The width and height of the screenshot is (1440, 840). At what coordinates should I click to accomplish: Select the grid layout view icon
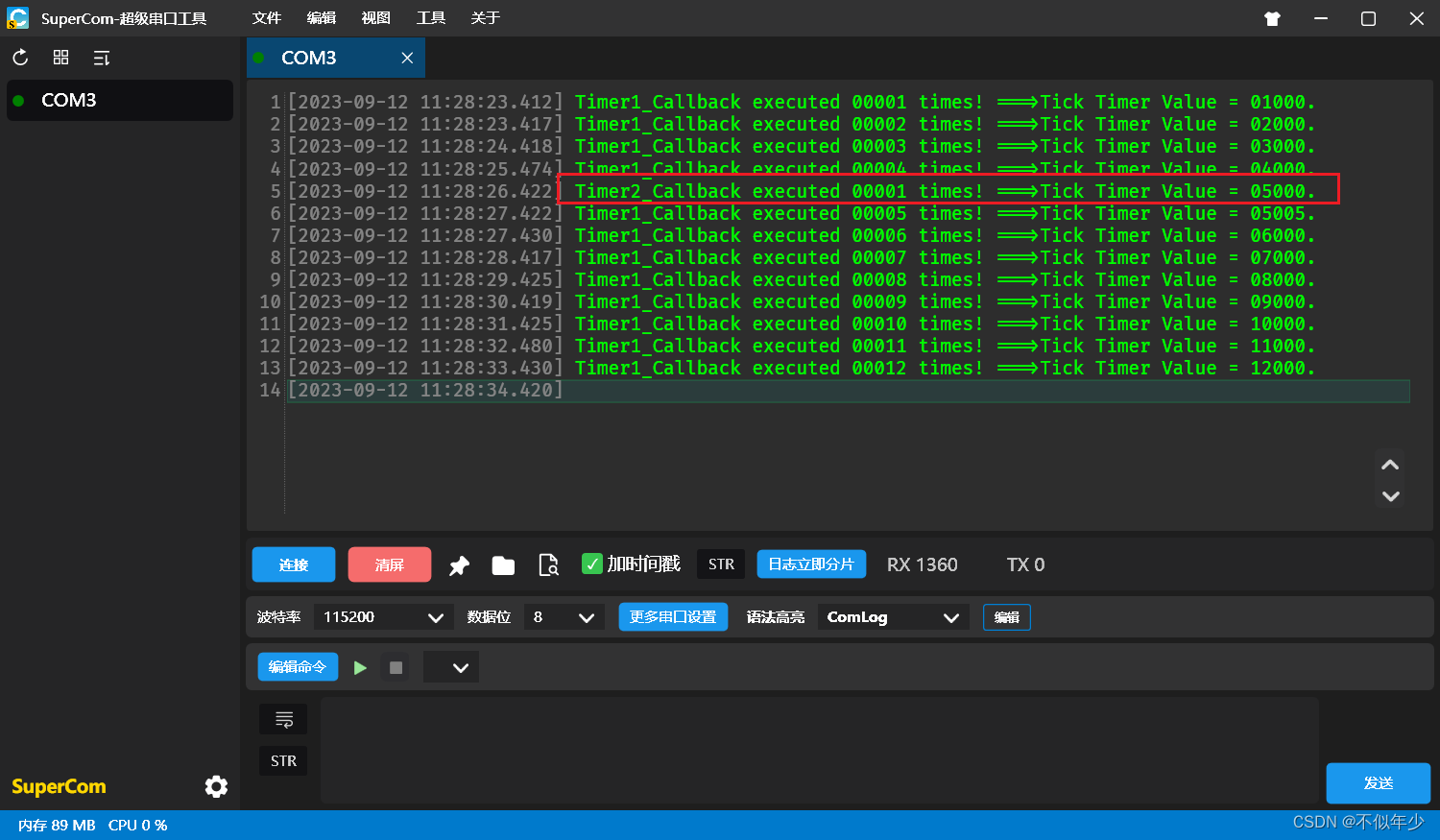[60, 57]
